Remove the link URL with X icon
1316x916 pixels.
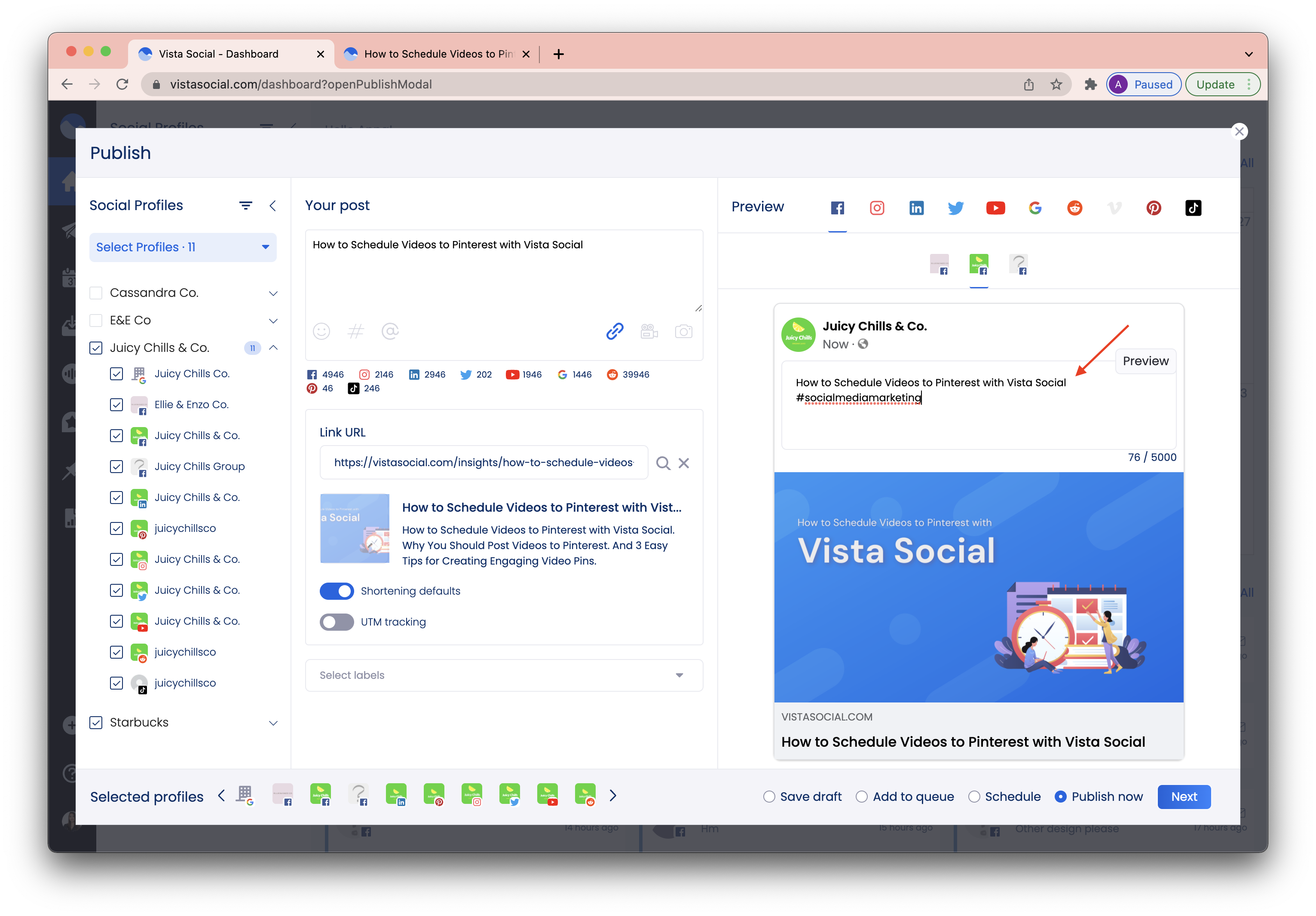[684, 463]
